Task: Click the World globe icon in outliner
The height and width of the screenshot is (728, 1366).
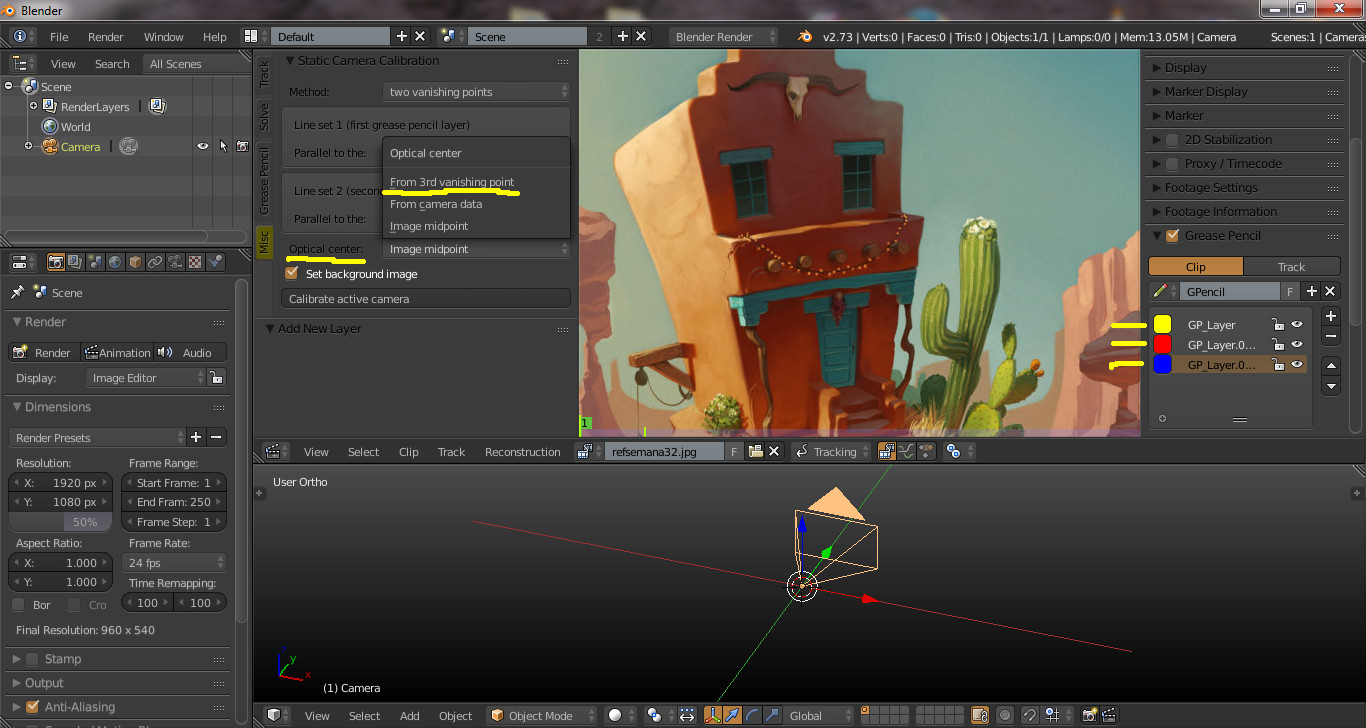Action: [x=50, y=127]
